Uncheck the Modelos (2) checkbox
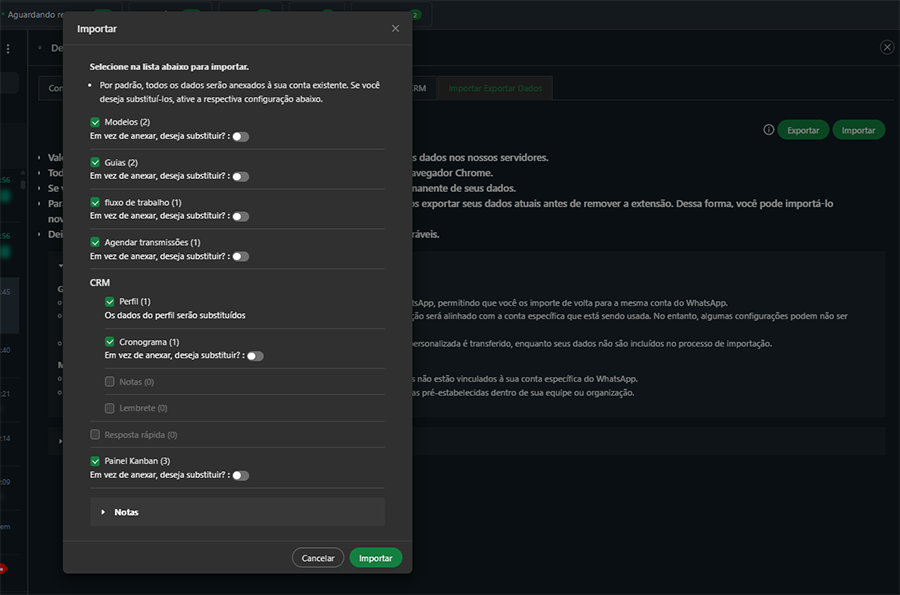Image resolution: width=900 pixels, height=595 pixels. click(x=96, y=122)
